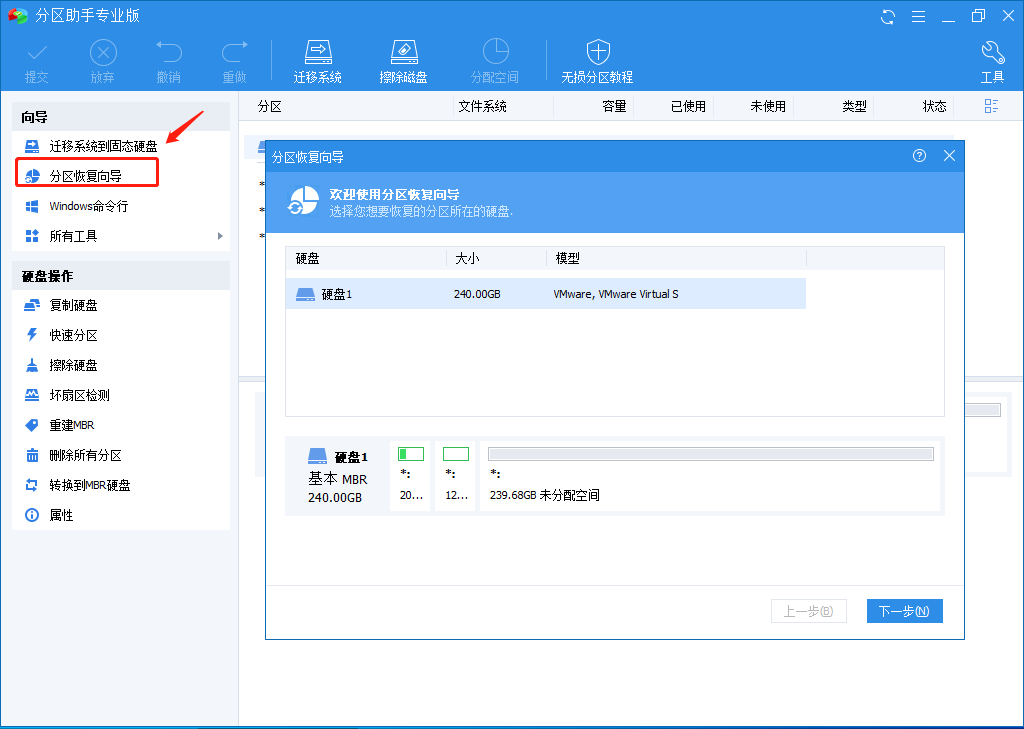Screen dimensions: 1024x729
Task: Open the 无损分区教程 tutorial
Action: click(597, 63)
